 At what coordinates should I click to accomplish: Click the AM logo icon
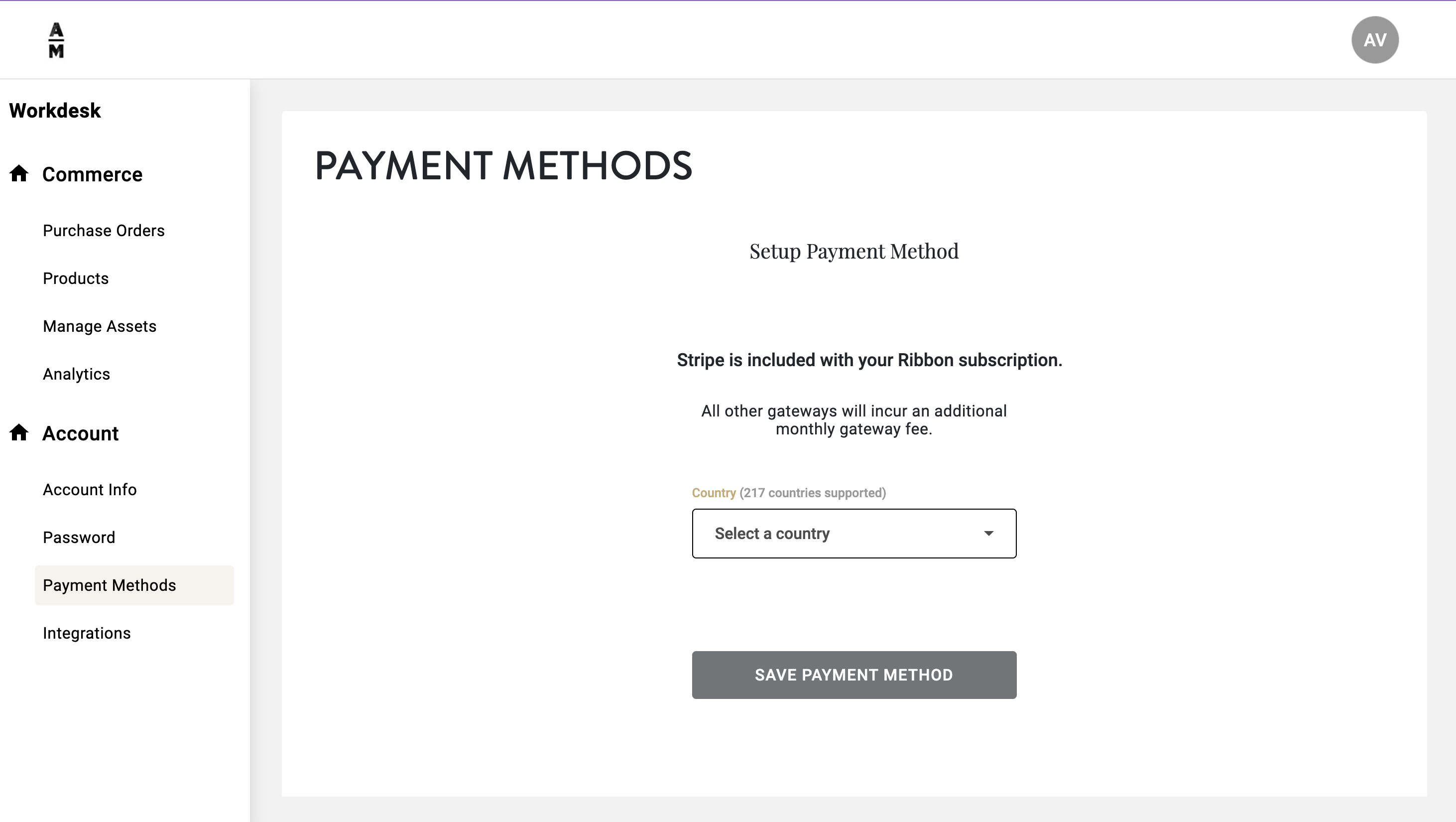pyautogui.click(x=56, y=40)
